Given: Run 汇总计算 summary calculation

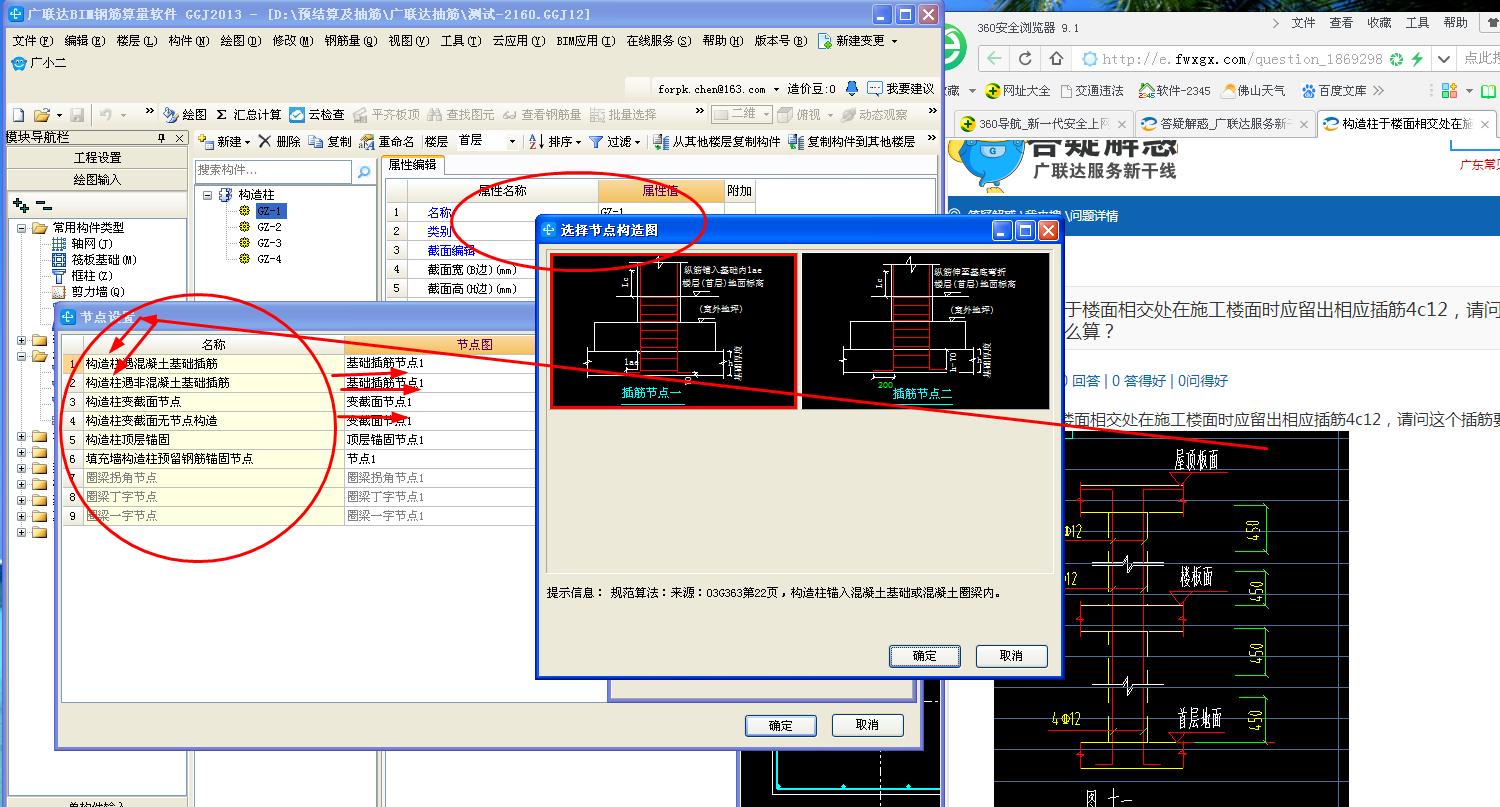Looking at the screenshot, I should (249, 115).
